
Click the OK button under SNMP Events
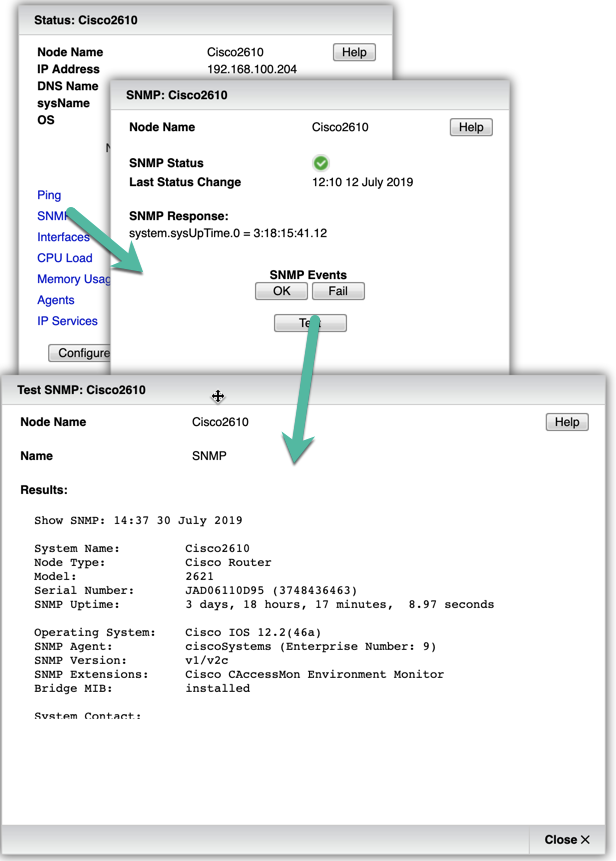click(x=281, y=291)
